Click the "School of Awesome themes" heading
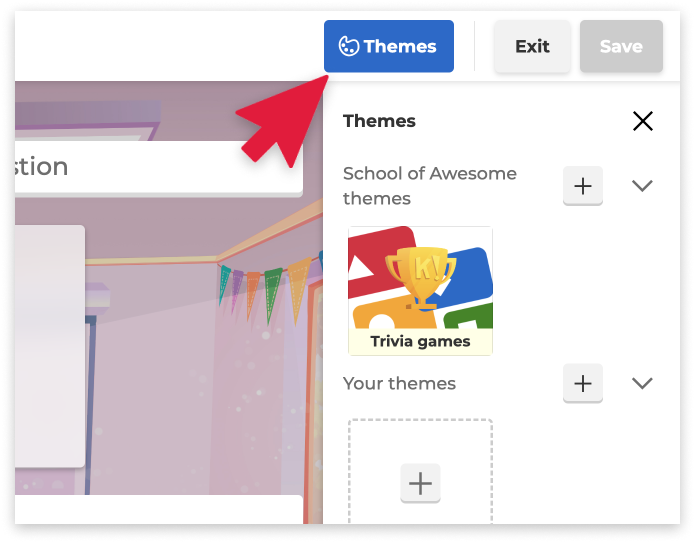Image resolution: width=695 pixels, height=543 pixels. tap(430, 186)
